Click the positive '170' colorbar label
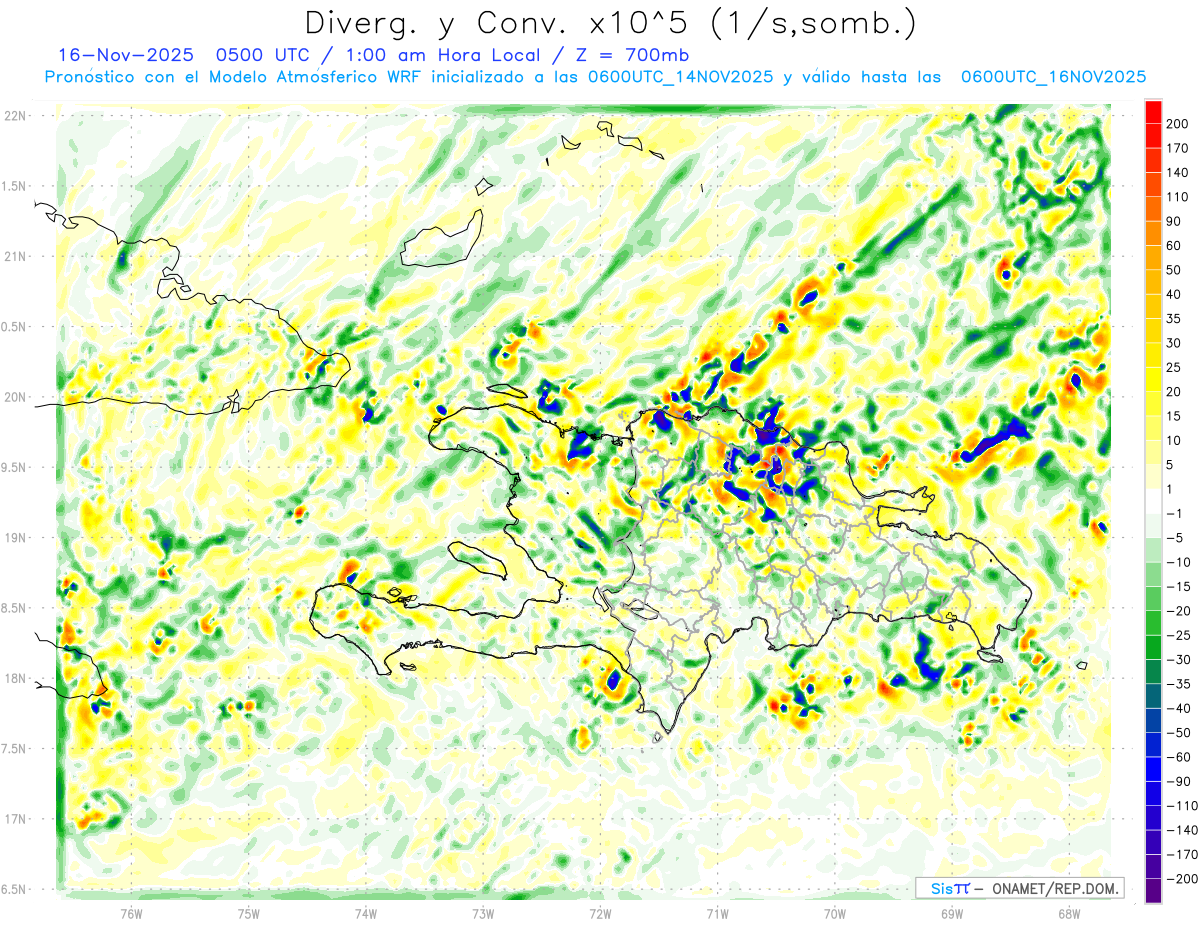Viewport: 1200px width, 927px height. coord(1179,148)
